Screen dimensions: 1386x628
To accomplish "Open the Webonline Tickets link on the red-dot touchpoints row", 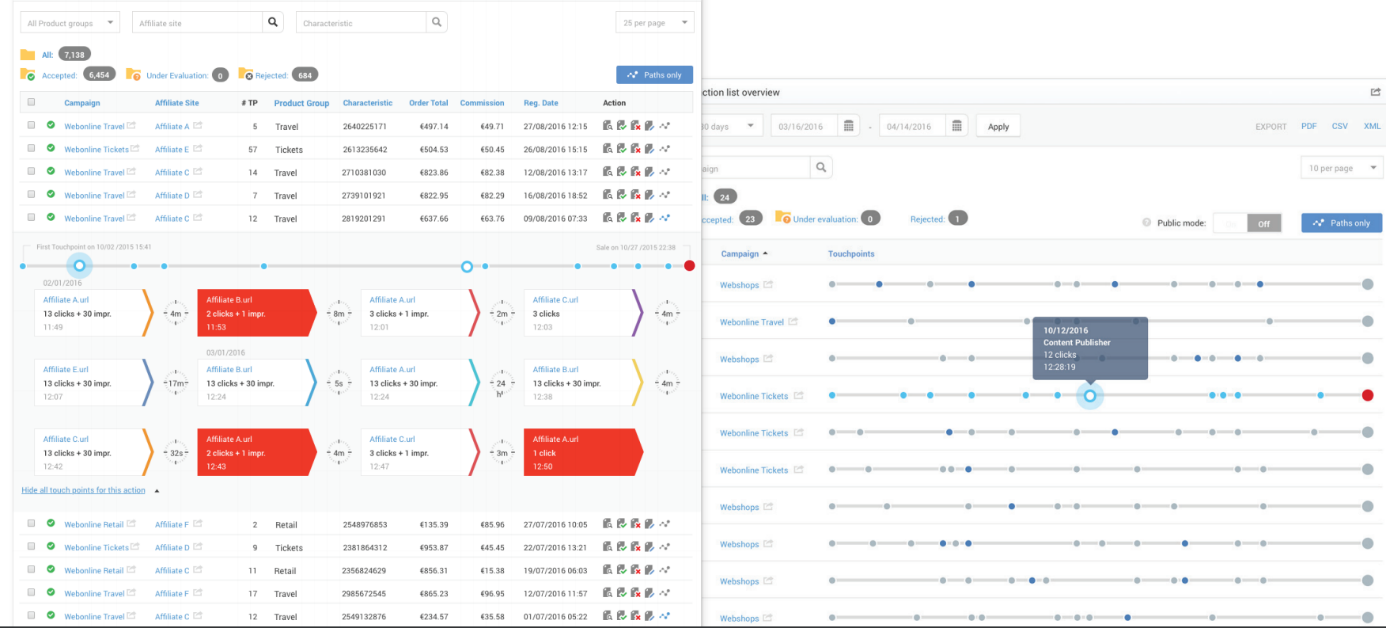I will click(x=754, y=396).
